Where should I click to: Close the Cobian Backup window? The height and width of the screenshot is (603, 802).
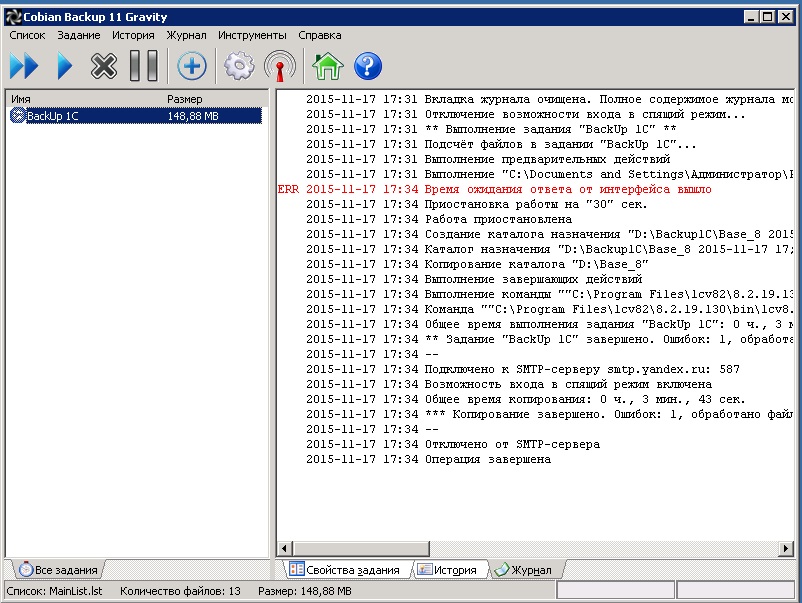[x=785, y=17]
